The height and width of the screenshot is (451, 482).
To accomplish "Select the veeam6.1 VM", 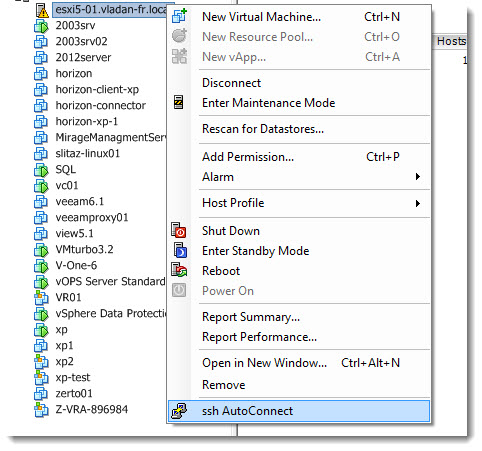I will [x=80, y=201].
